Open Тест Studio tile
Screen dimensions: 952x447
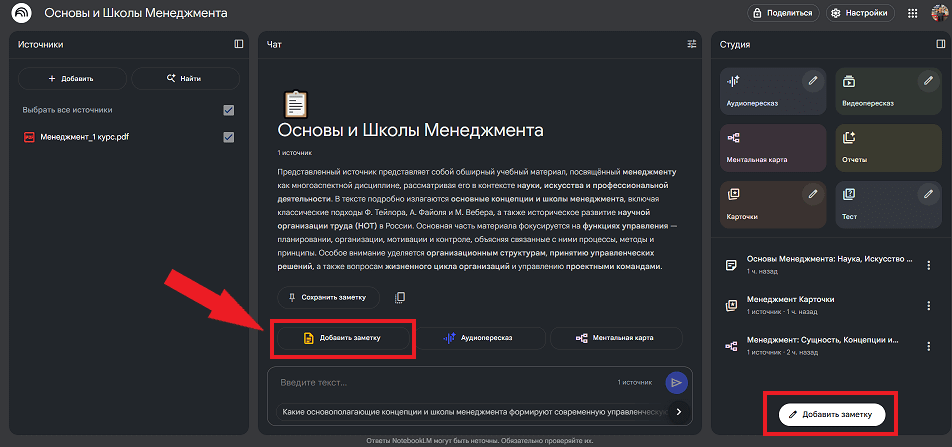[x=888, y=205]
